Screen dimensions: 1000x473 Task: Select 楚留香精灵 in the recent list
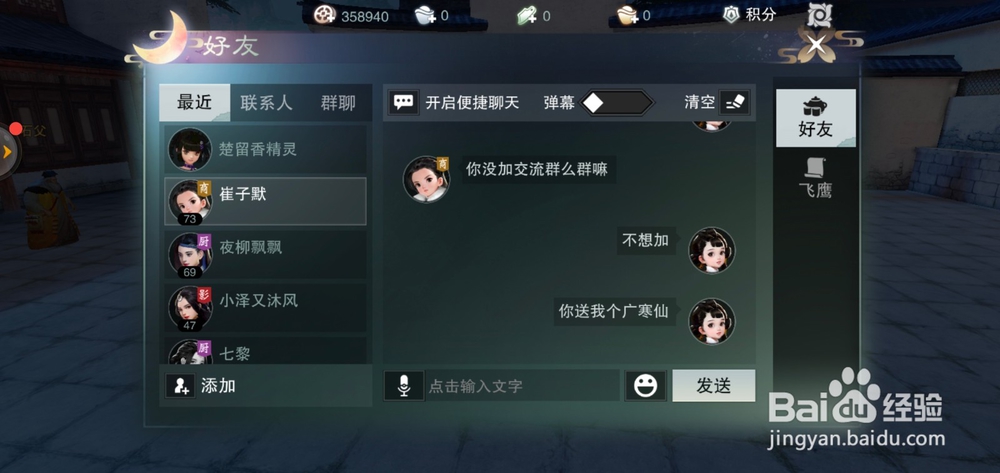[265, 150]
